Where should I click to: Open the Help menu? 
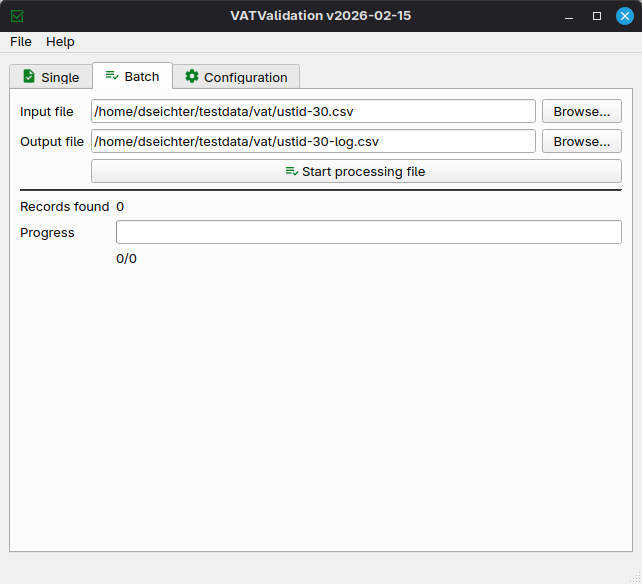click(60, 42)
